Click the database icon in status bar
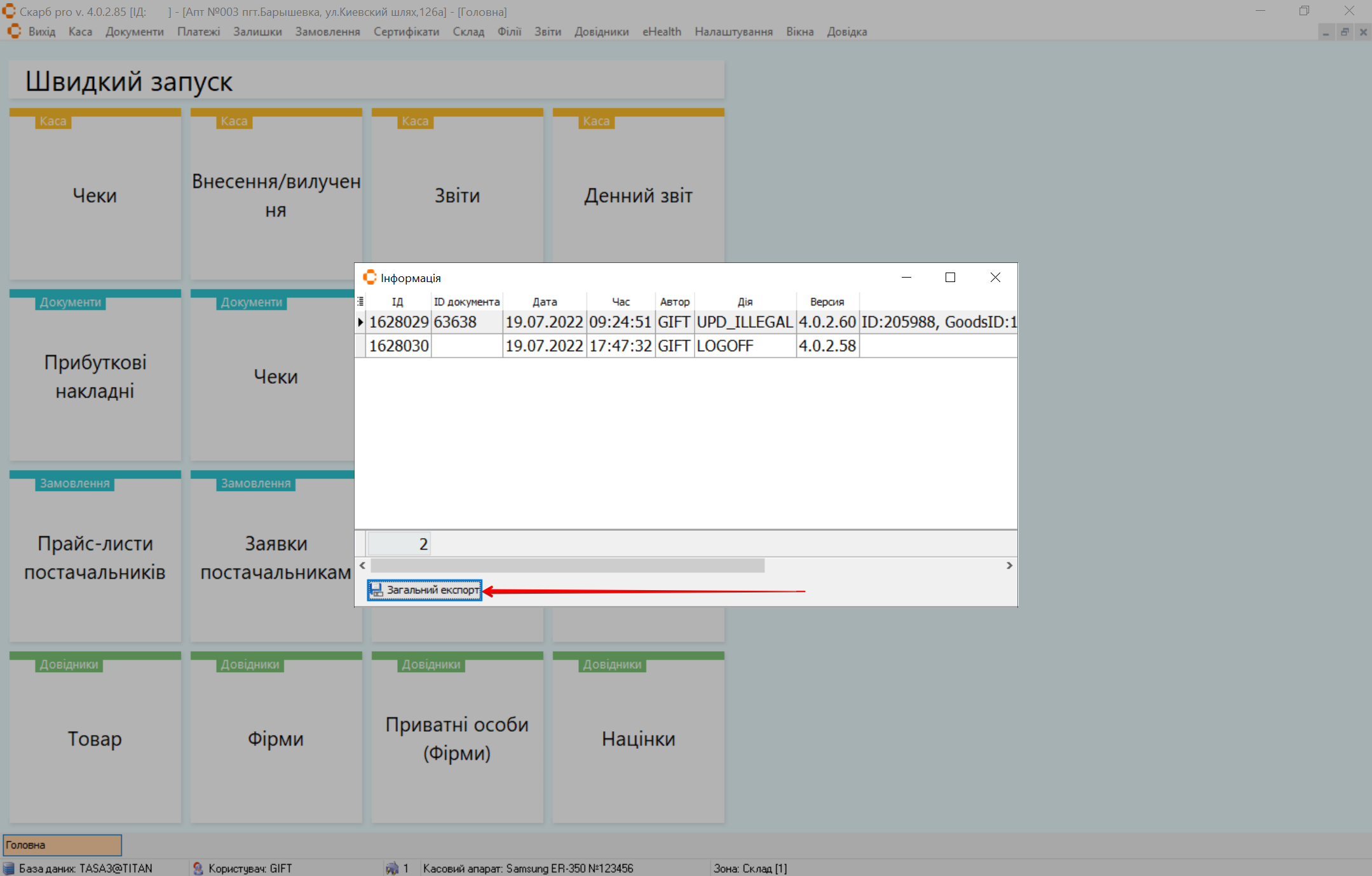1372x876 pixels. click(x=9, y=868)
